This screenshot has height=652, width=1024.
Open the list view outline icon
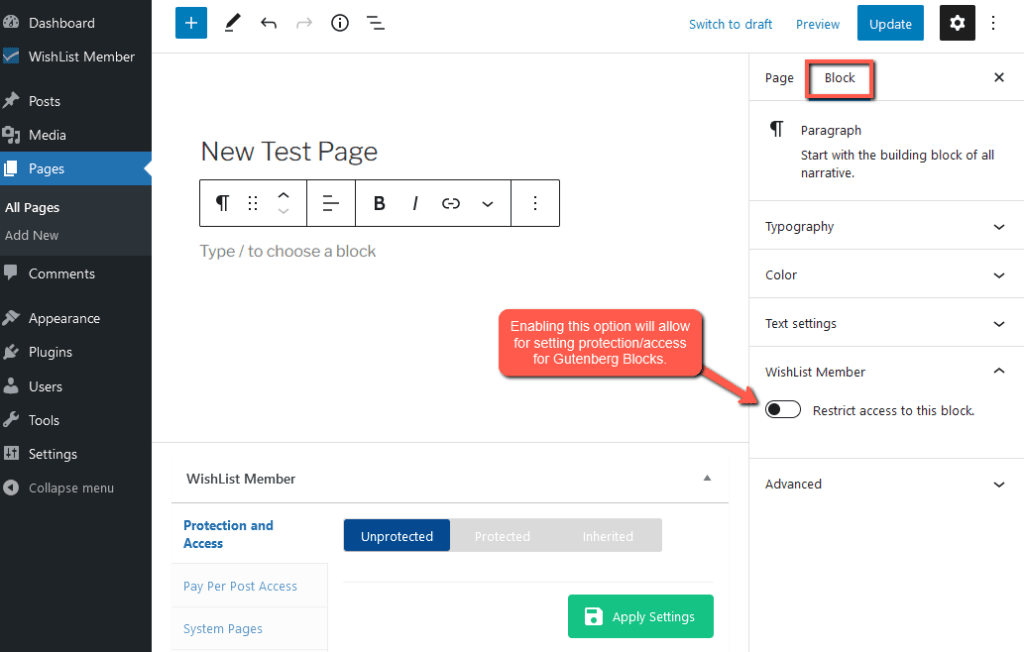tap(376, 24)
